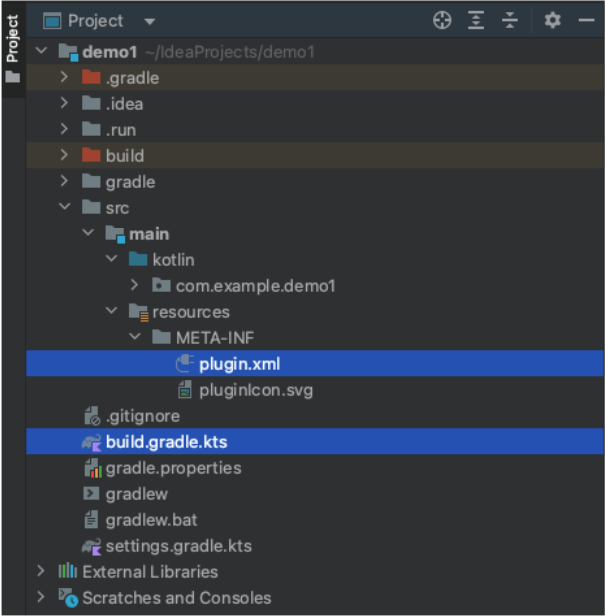
Task: Collapse the src folder
Action: pyautogui.click(x=64, y=207)
